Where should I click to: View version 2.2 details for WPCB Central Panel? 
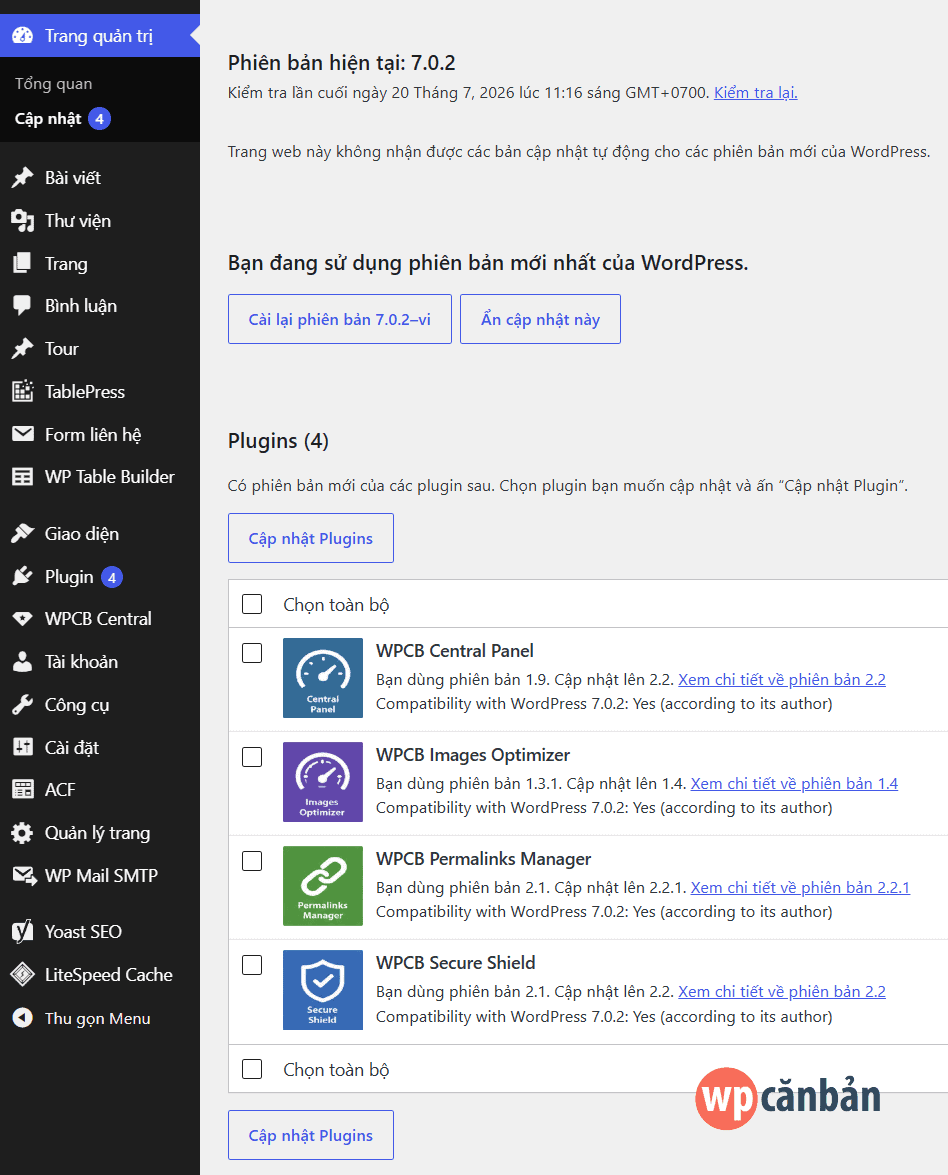(782, 680)
